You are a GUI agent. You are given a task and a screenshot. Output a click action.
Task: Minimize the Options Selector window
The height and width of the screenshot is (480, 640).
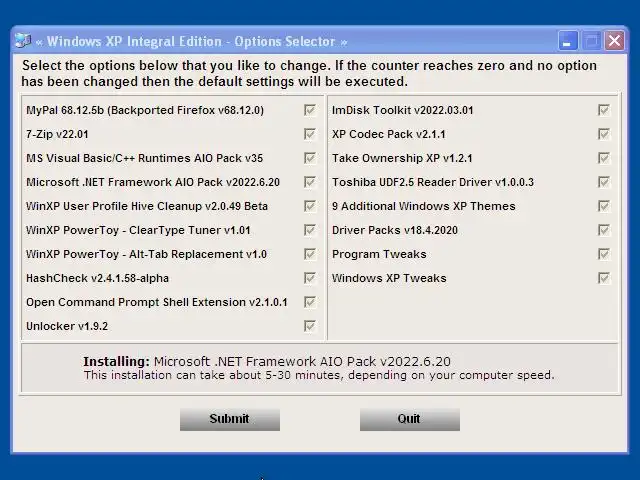pyautogui.click(x=568, y=41)
